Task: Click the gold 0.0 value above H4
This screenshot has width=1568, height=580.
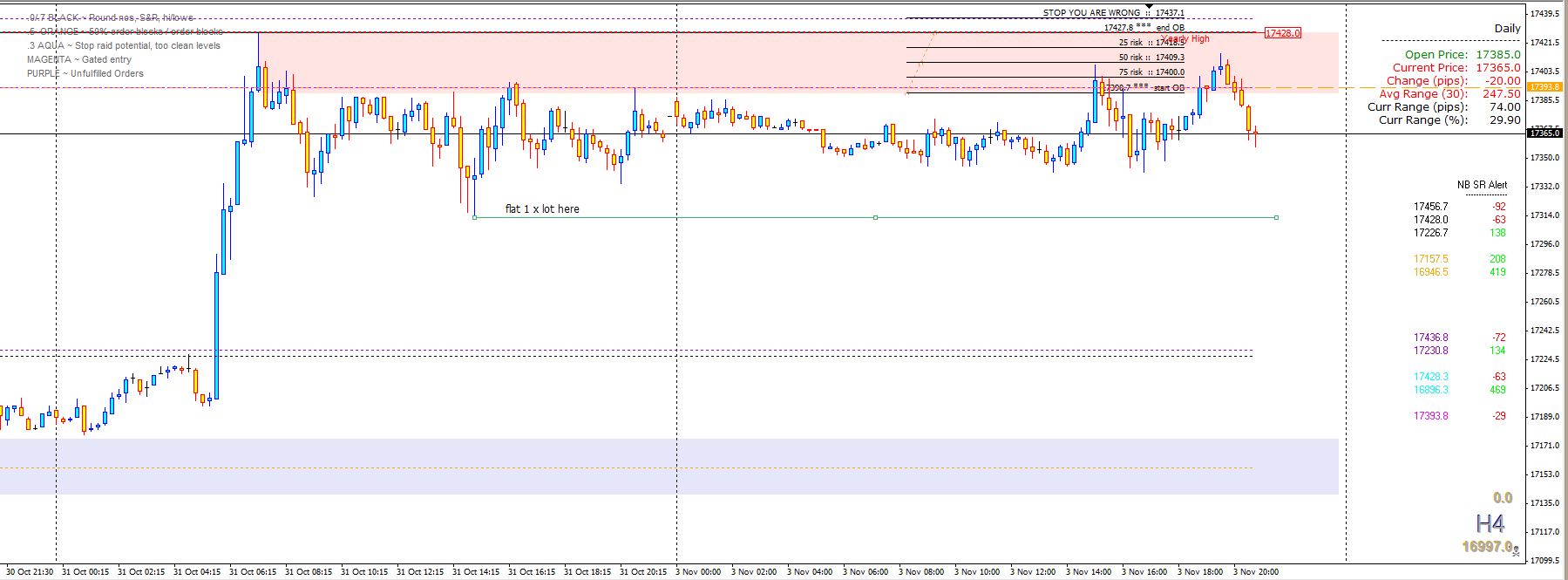Action: pyautogui.click(x=1503, y=498)
